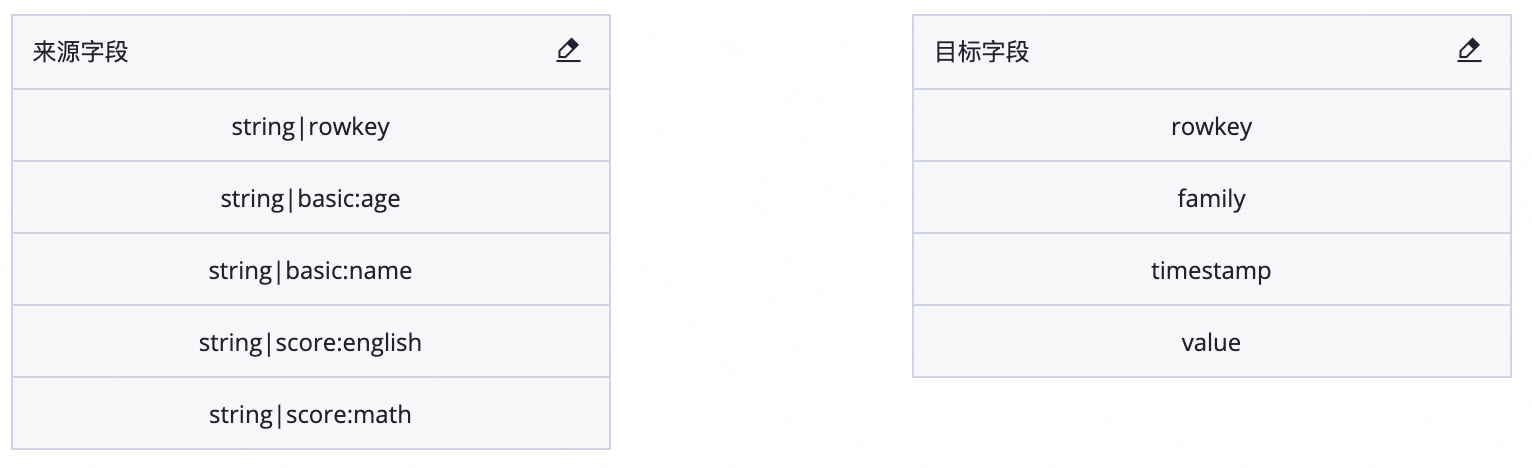Select the target field rowkey
Viewport: 1532px width, 468px height.
[x=1211, y=127]
